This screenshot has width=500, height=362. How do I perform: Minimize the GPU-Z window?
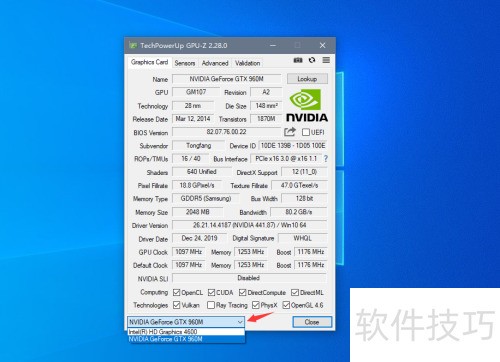click(x=273, y=45)
